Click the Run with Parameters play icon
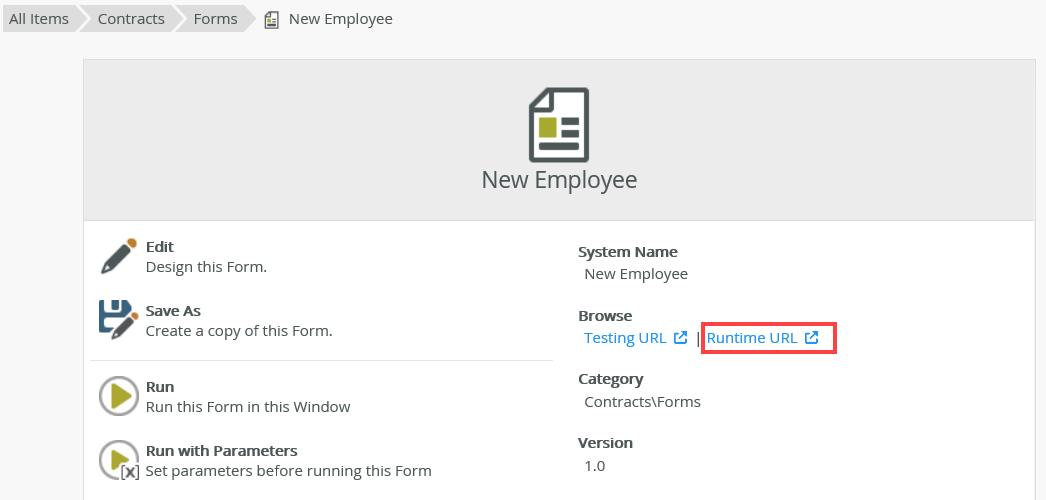 tap(119, 460)
